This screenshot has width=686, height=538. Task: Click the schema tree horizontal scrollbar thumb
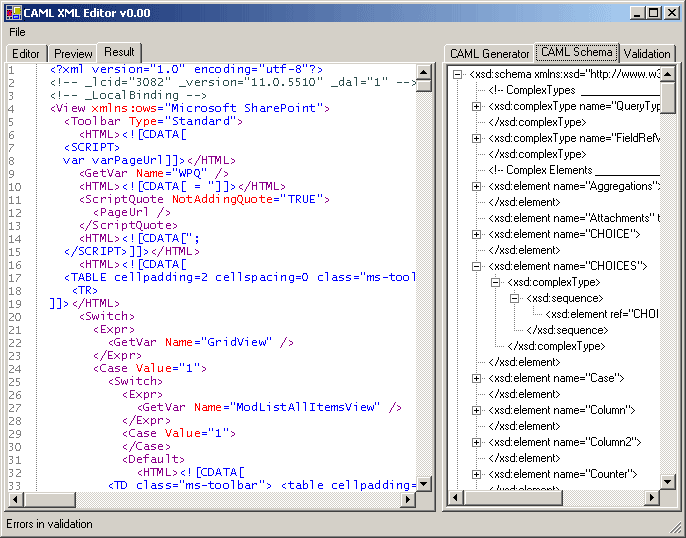513,497
